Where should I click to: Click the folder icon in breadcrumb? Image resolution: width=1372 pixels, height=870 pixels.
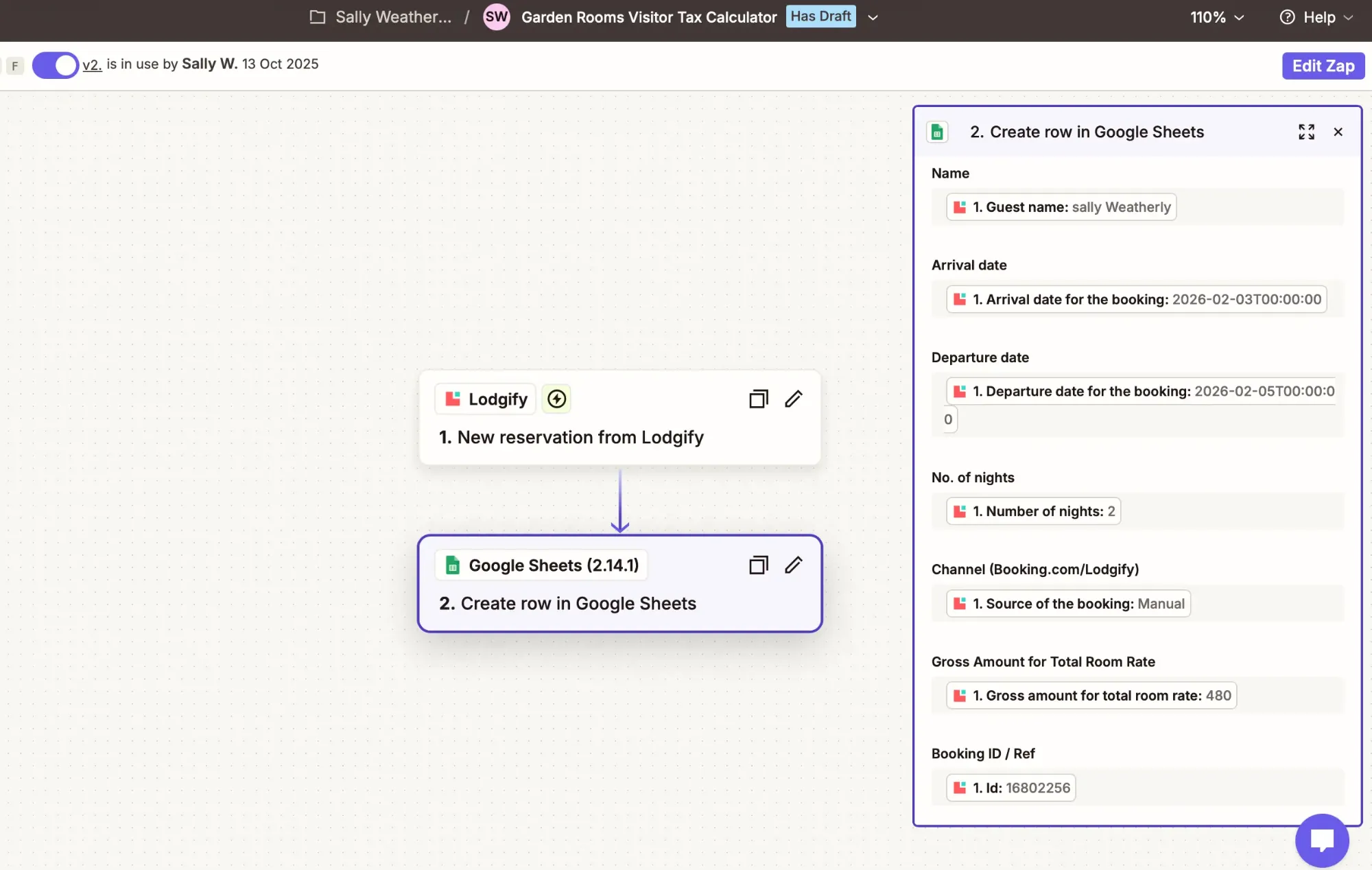tap(317, 17)
